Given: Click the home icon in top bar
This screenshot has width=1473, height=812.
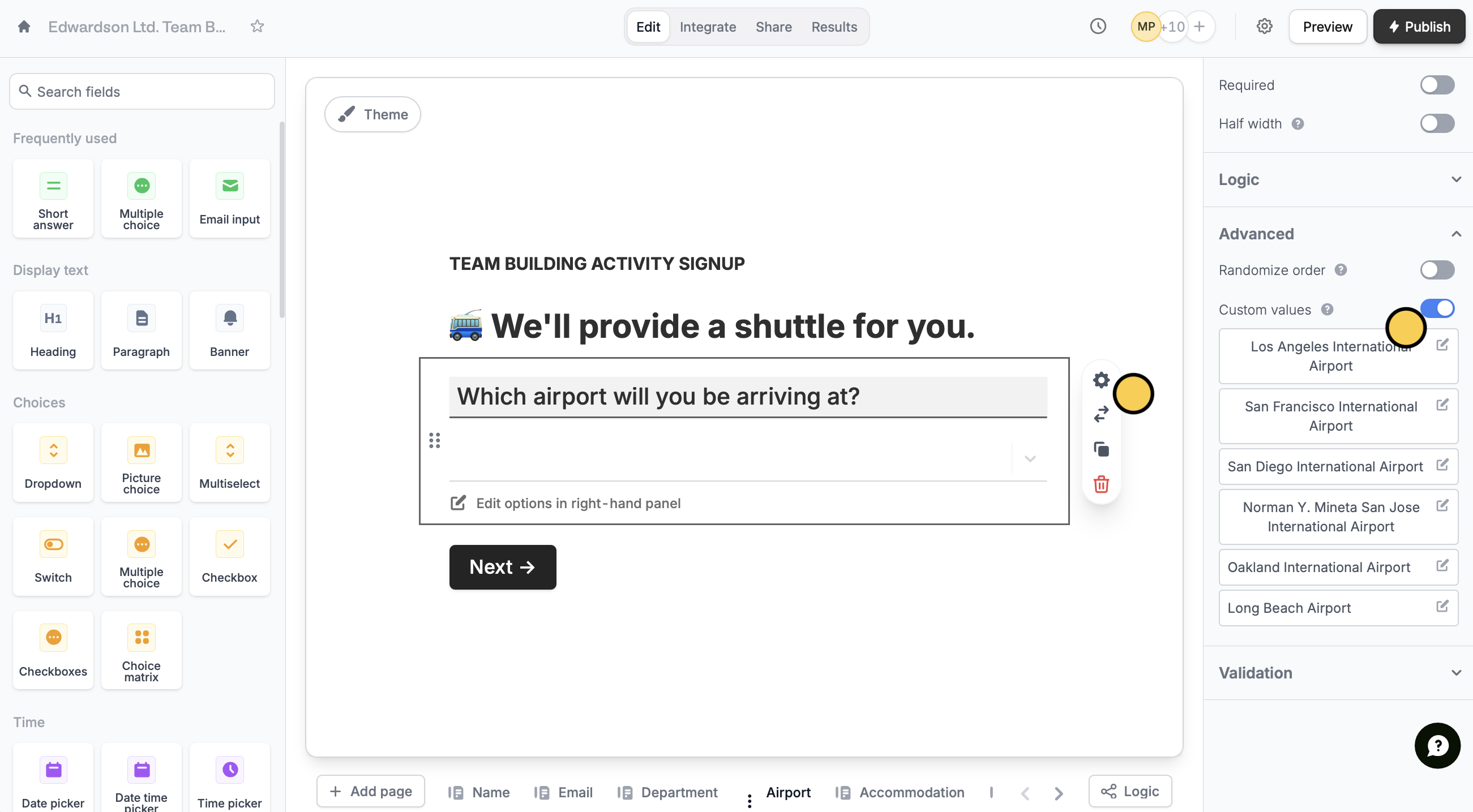Looking at the screenshot, I should click(24, 27).
